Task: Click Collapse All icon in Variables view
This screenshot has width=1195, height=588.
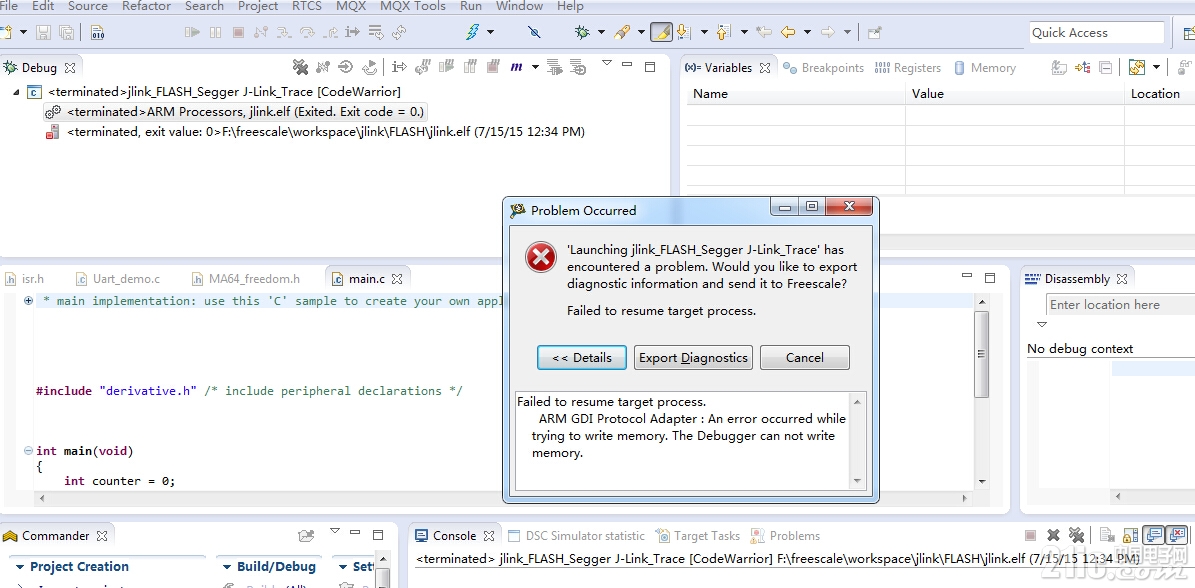Action: (1106, 68)
